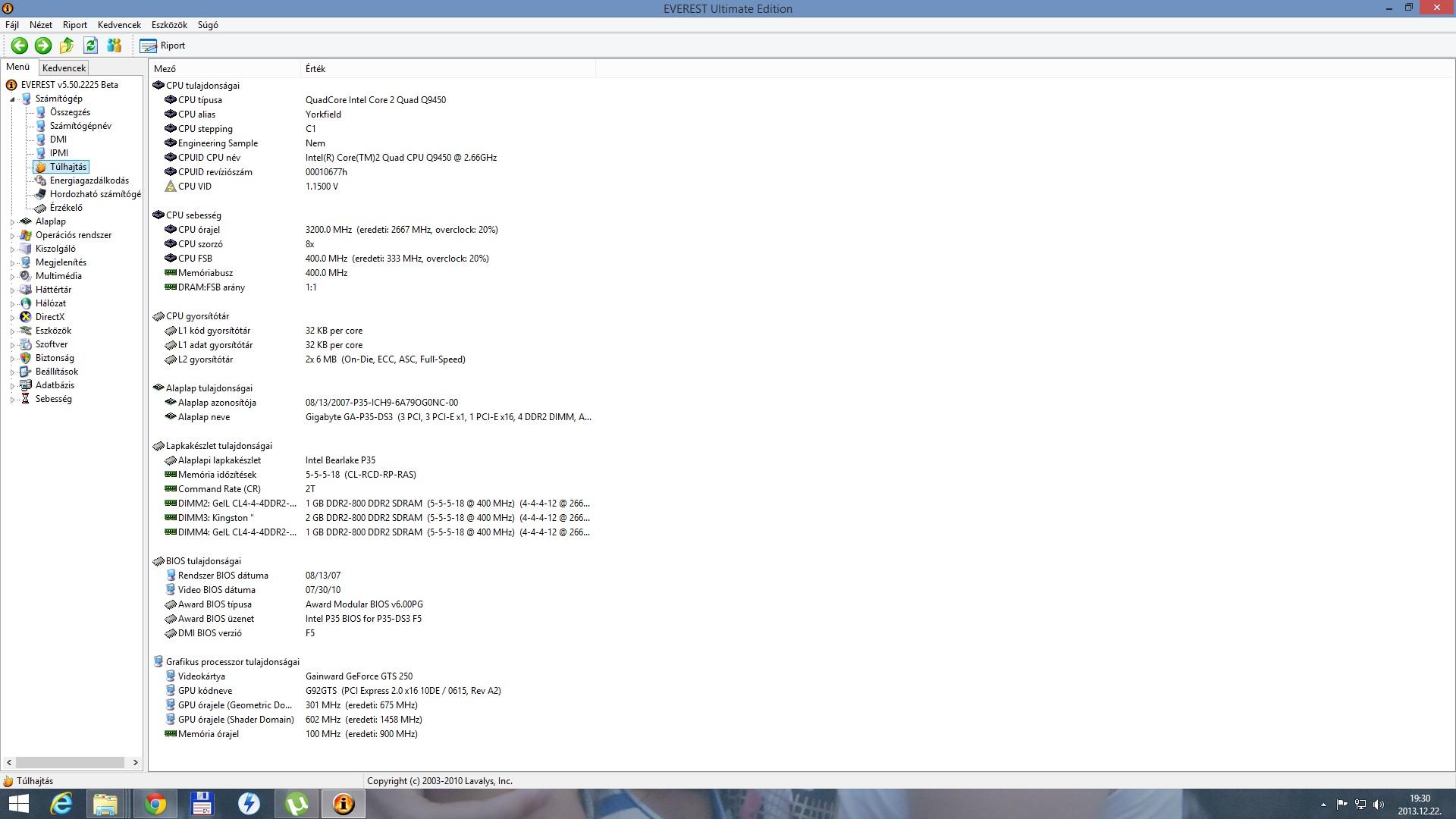Click the Alaplap motherboard icon

point(26,221)
